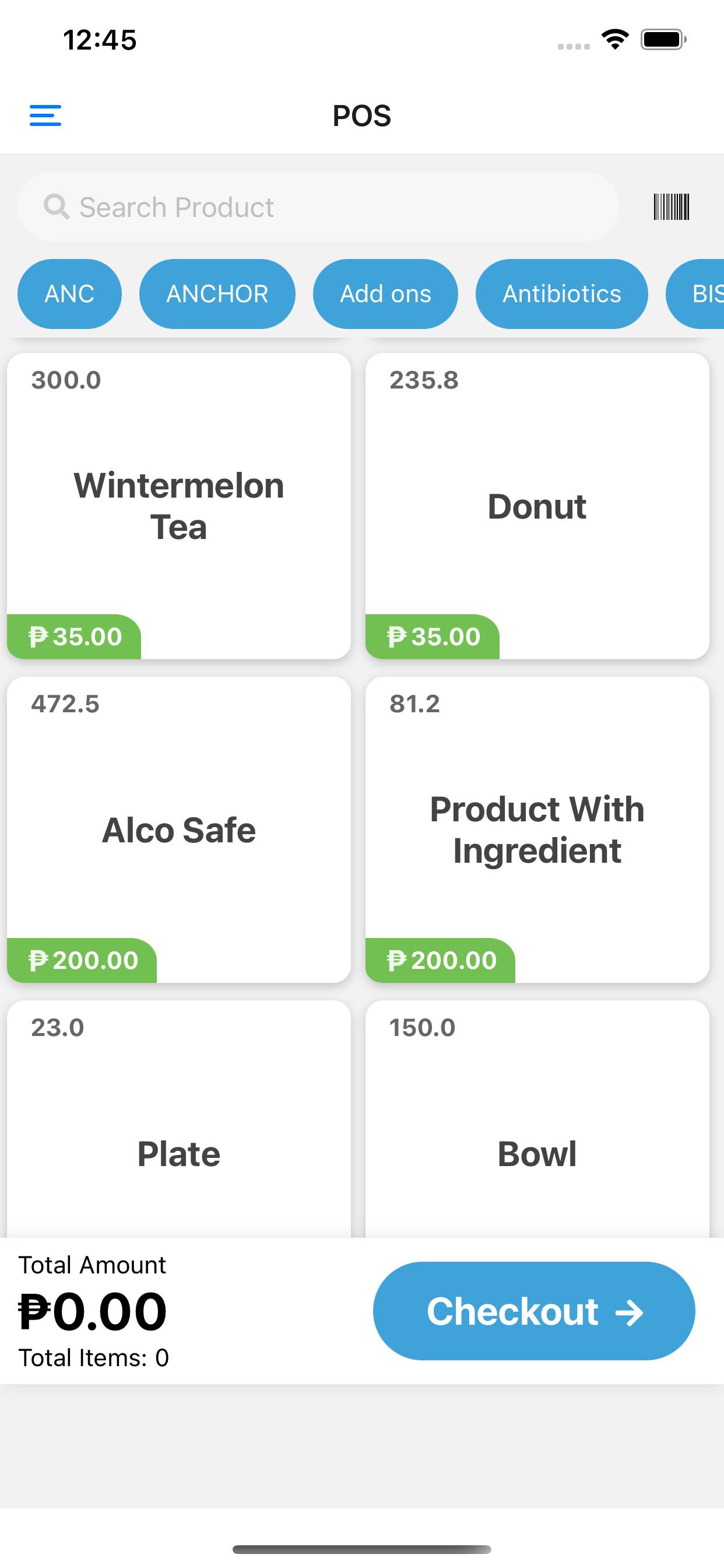Select the Bowl product card

[x=537, y=1120]
